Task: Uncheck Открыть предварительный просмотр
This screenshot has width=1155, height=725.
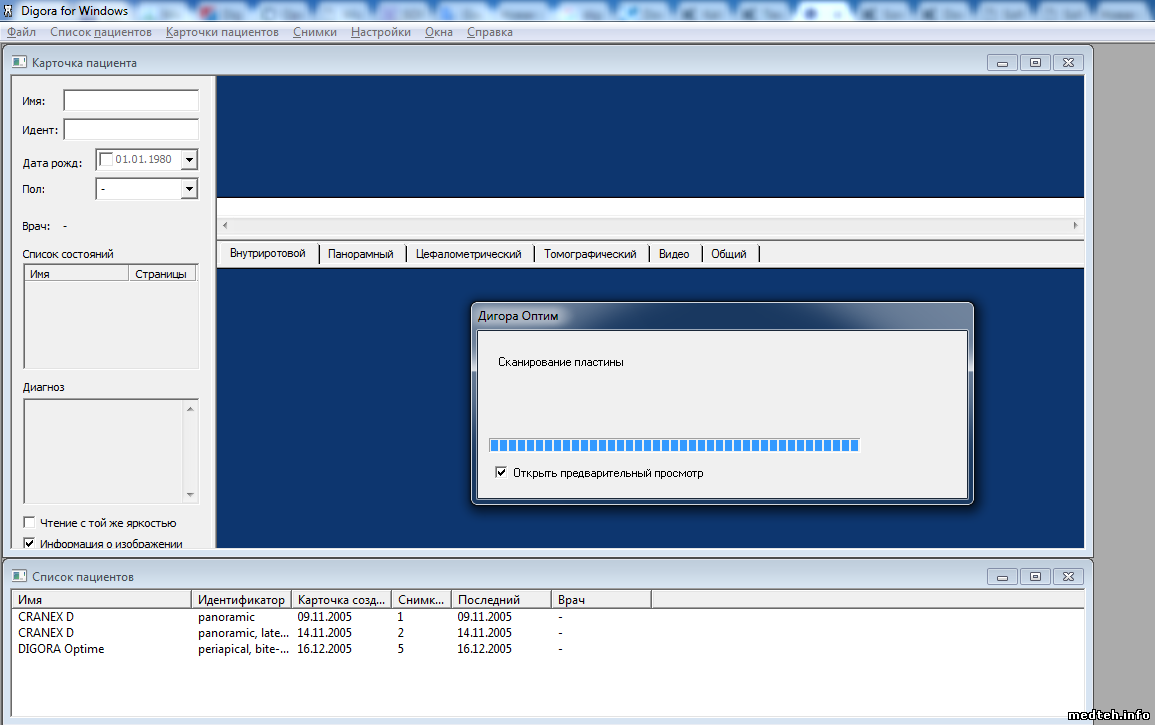Action: coord(501,473)
